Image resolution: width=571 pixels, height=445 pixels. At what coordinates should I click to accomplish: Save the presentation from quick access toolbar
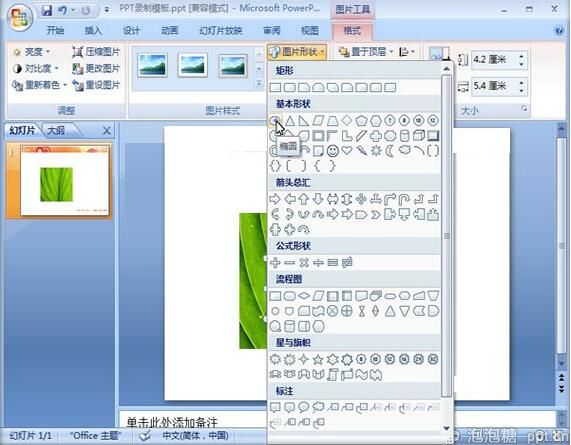coord(46,11)
